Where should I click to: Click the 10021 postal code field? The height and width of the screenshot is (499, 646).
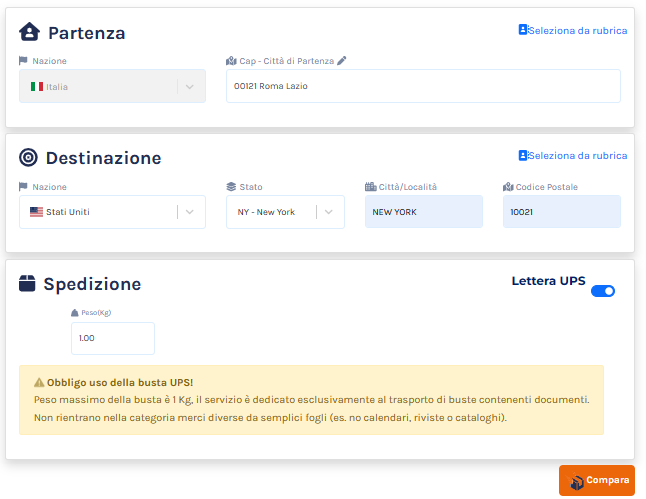click(x=562, y=212)
